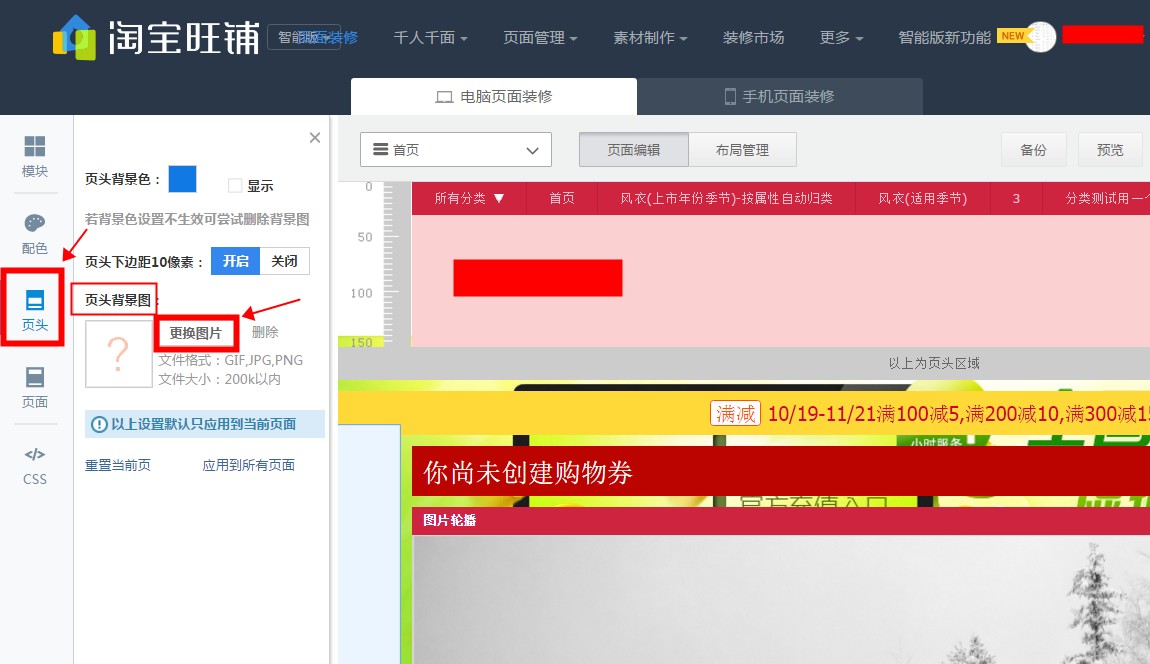Click the 更换图片 button

tap(196, 332)
